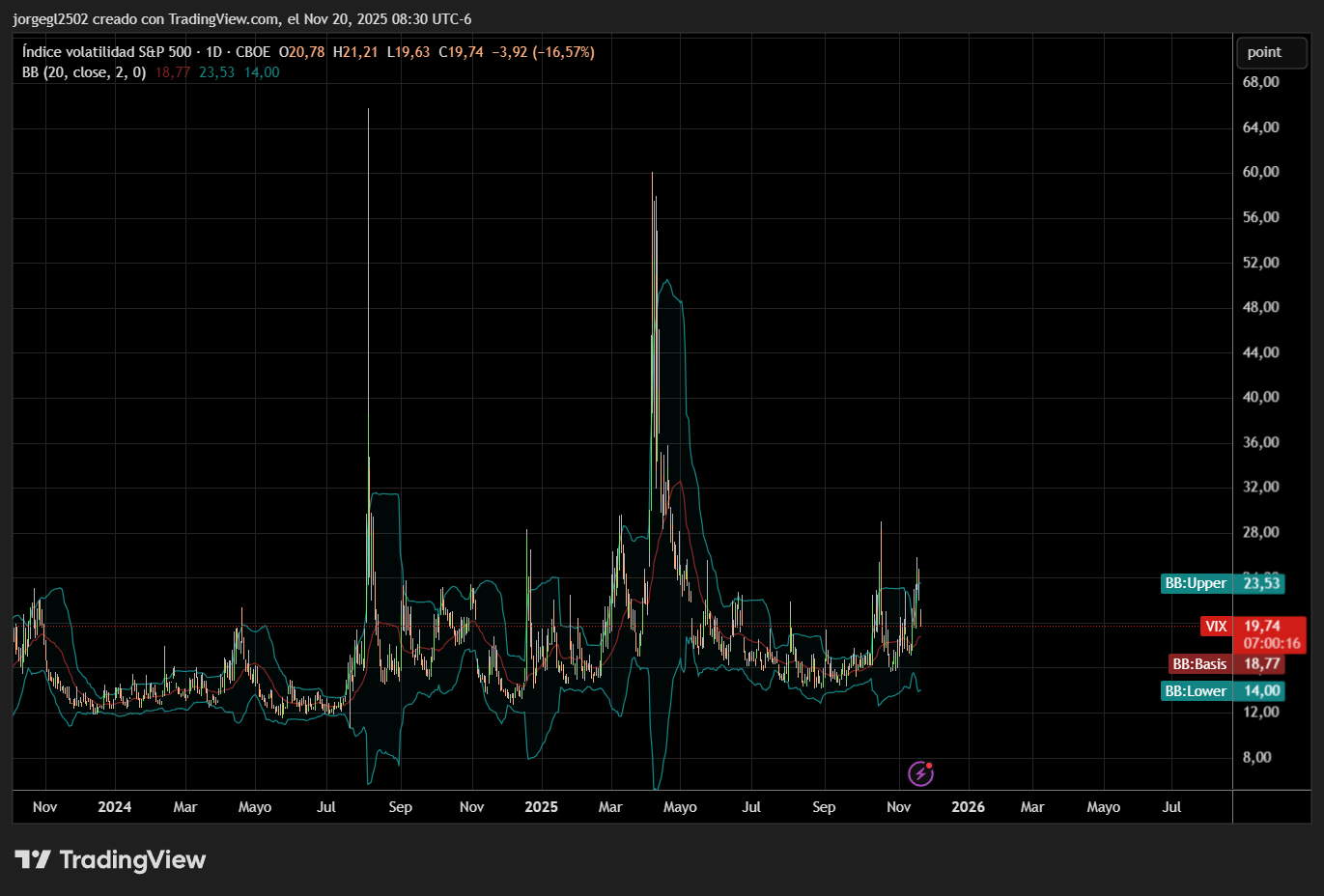Image resolution: width=1324 pixels, height=896 pixels.
Task: Click the 2024 label on time axis
Action: coord(114,807)
